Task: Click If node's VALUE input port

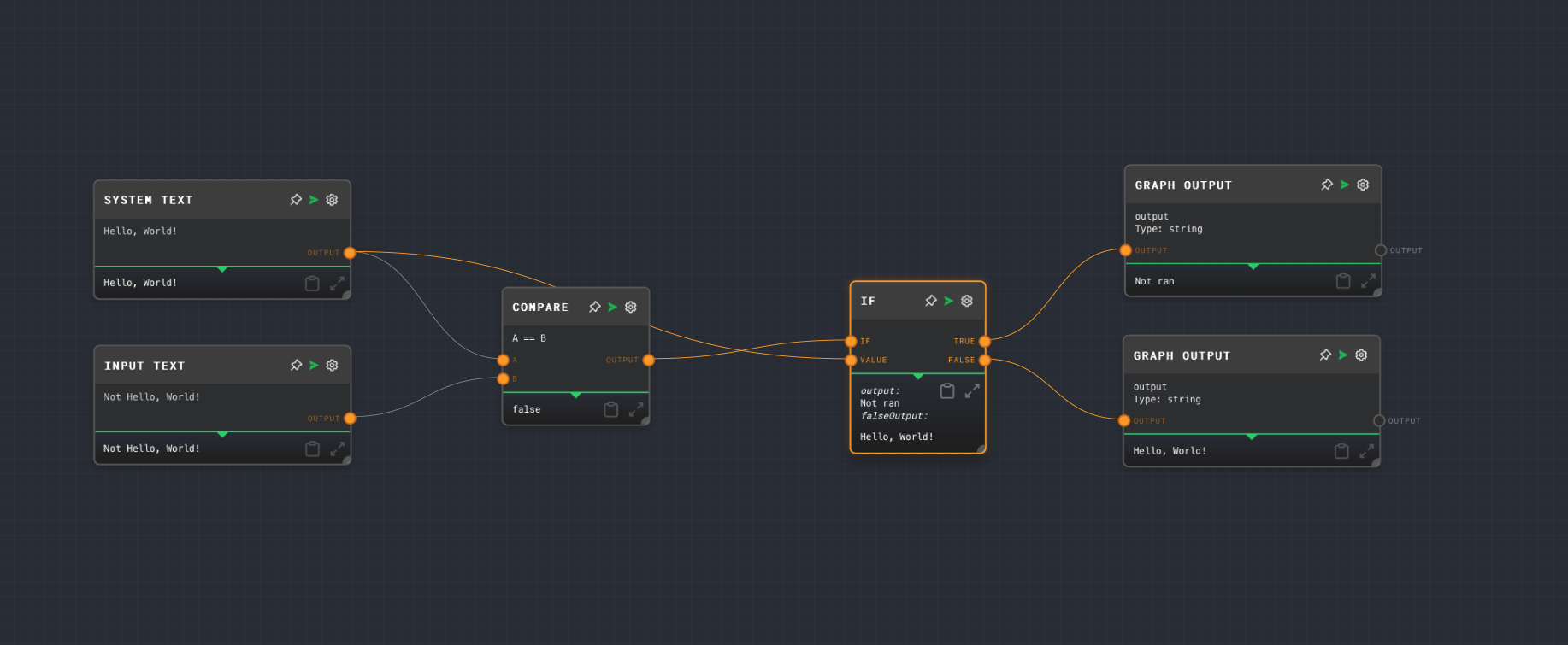Action: coord(851,361)
